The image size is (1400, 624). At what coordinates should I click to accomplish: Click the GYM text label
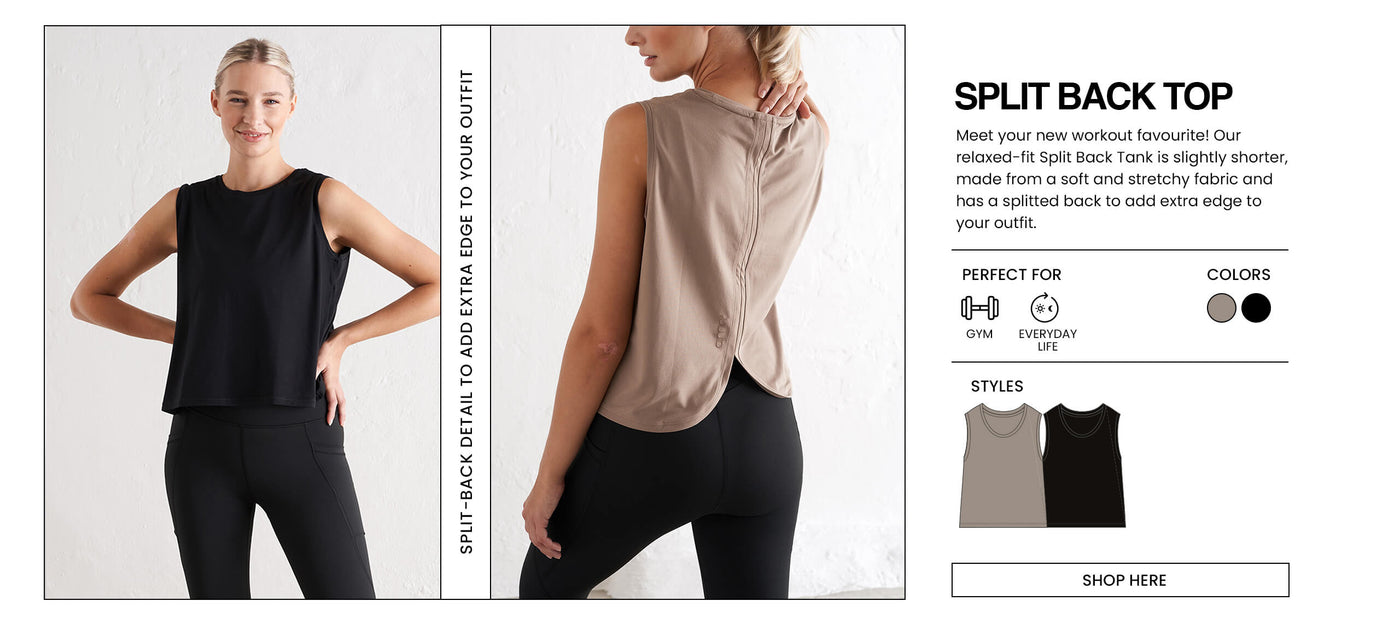[979, 334]
